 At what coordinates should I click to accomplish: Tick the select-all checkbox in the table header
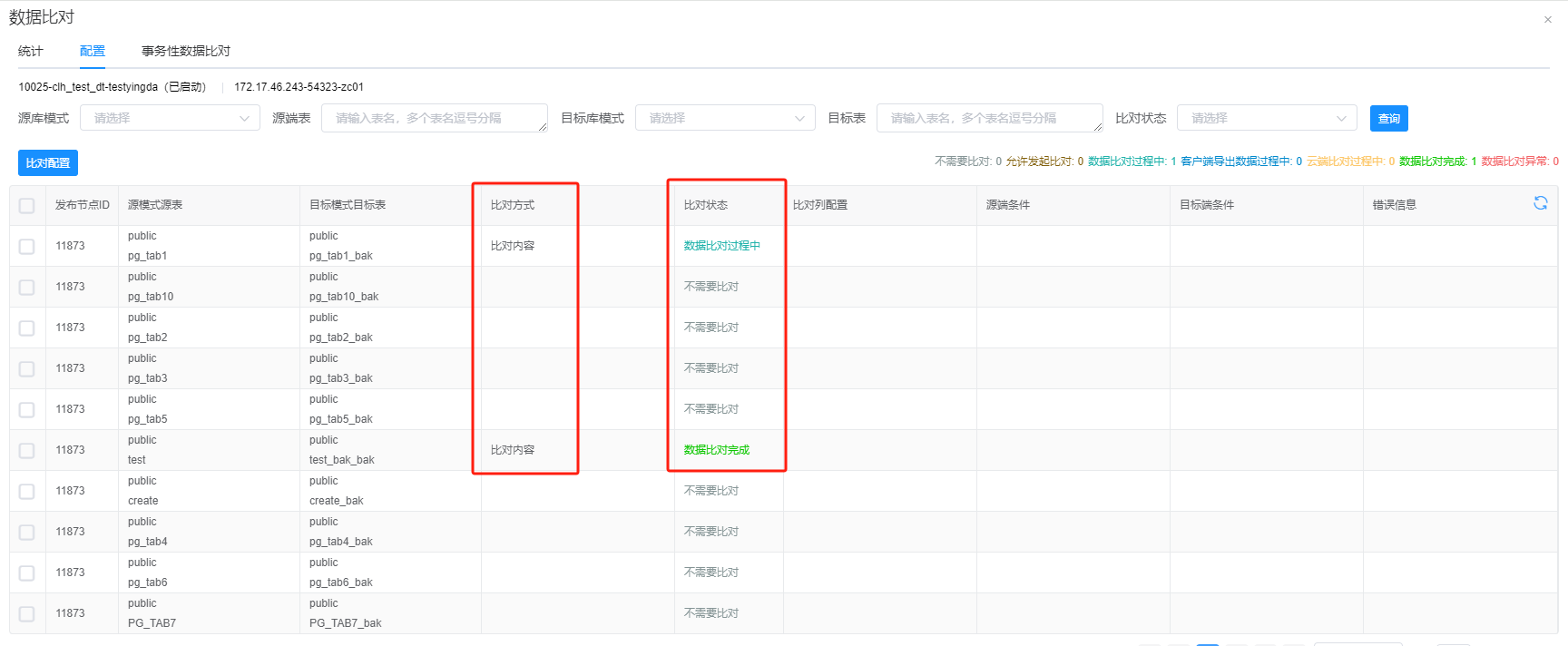coord(27,206)
